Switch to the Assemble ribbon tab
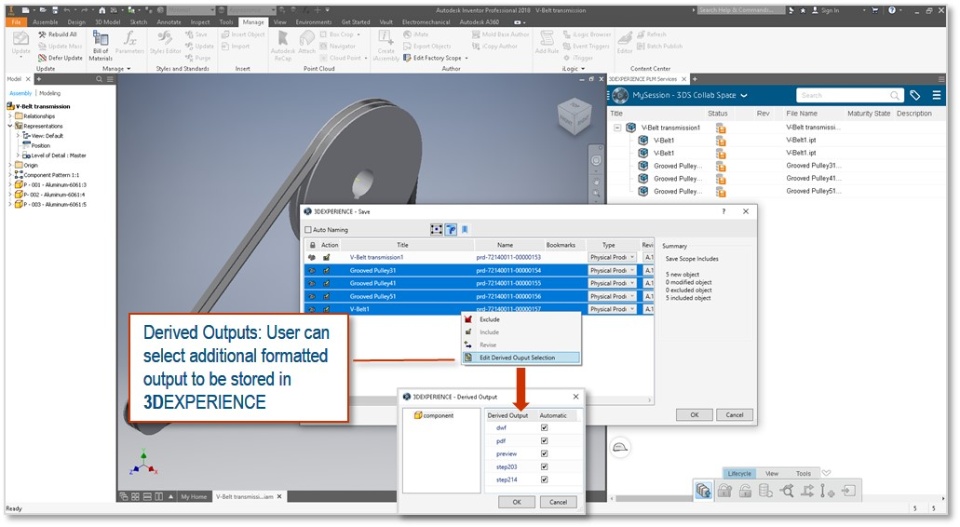This screenshot has width=960, height=527. [45, 22]
